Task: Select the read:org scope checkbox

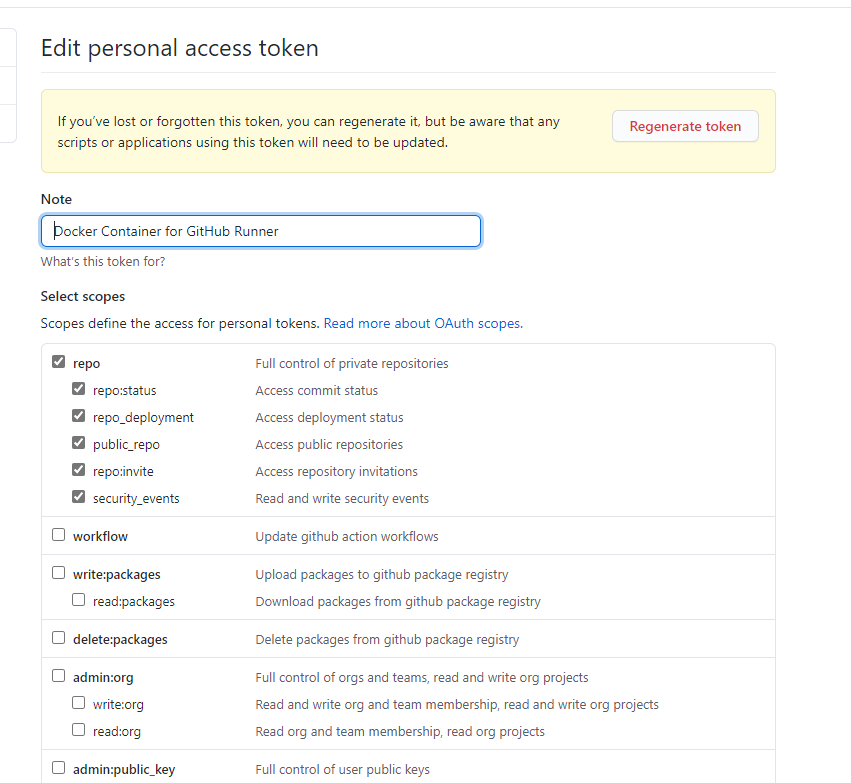Action: pyautogui.click(x=79, y=731)
